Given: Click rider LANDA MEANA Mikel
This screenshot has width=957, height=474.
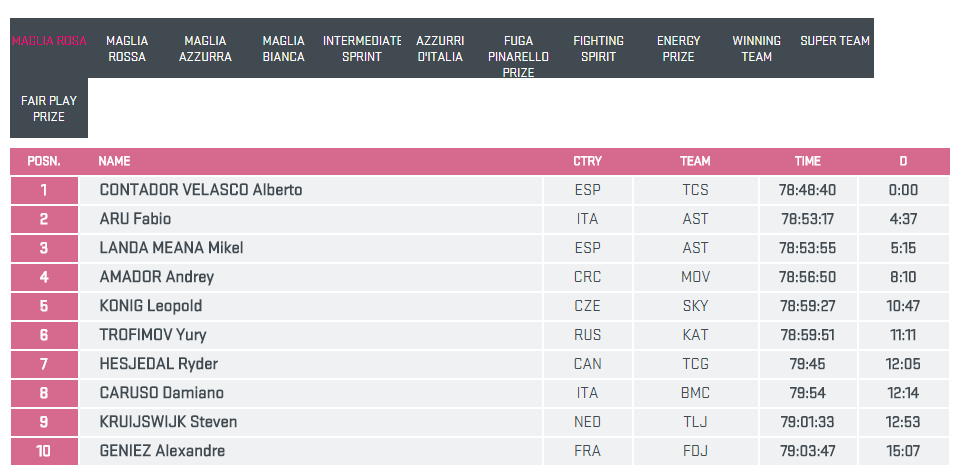Looking at the screenshot, I should [x=171, y=248].
